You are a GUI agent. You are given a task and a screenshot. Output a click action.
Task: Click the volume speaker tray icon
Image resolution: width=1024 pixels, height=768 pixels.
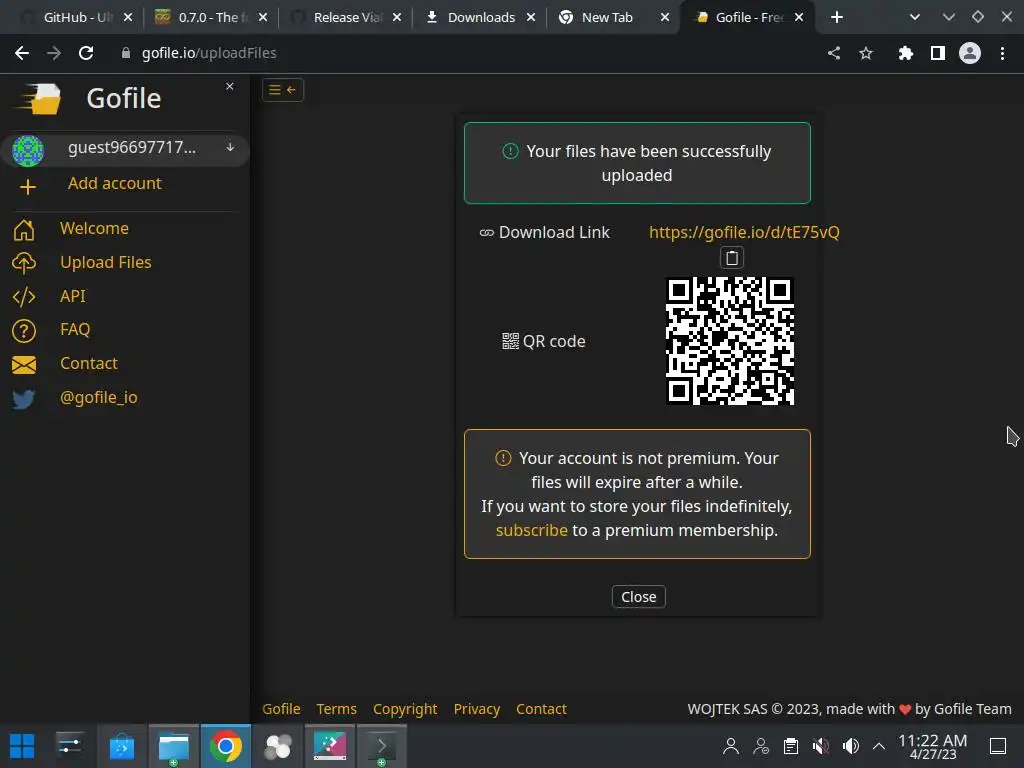point(850,746)
